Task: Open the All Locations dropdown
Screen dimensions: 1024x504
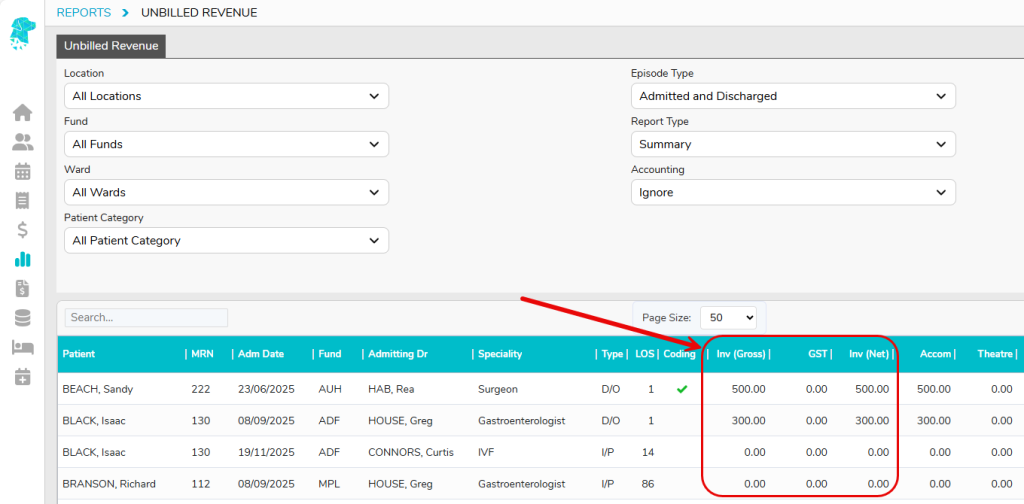Action: tap(226, 96)
